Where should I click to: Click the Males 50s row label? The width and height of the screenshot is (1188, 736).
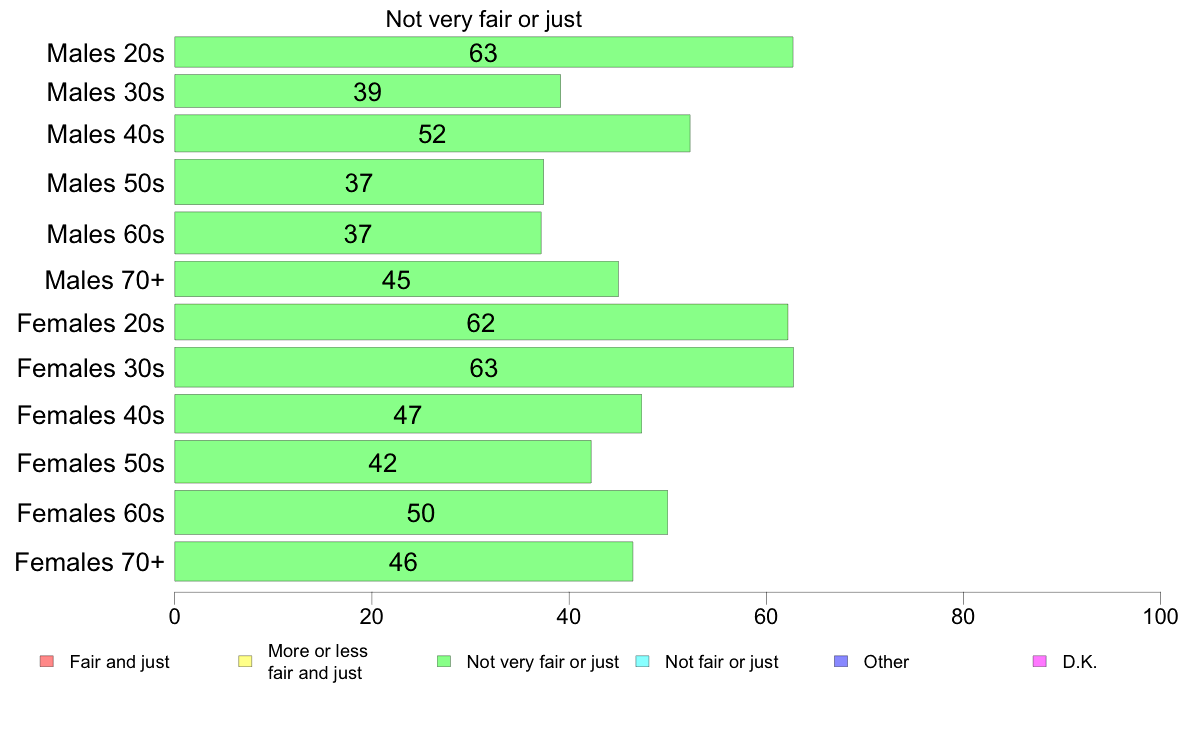click(105, 183)
